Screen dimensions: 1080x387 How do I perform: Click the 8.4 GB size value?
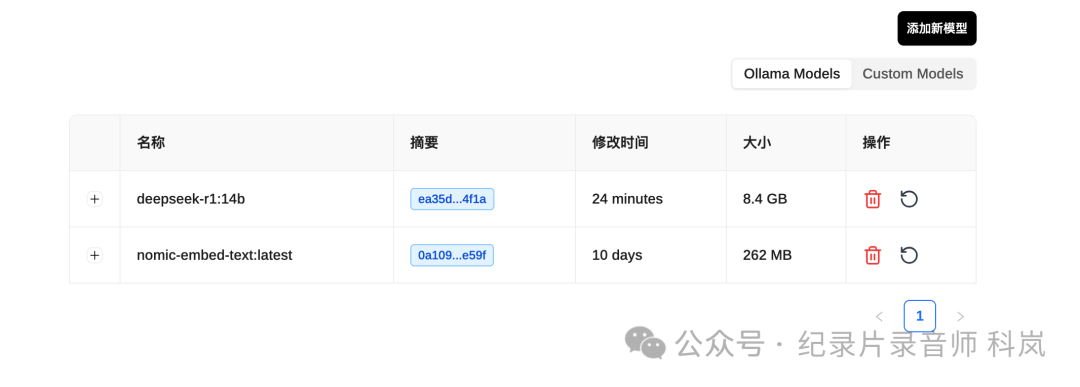pyautogui.click(x=765, y=199)
